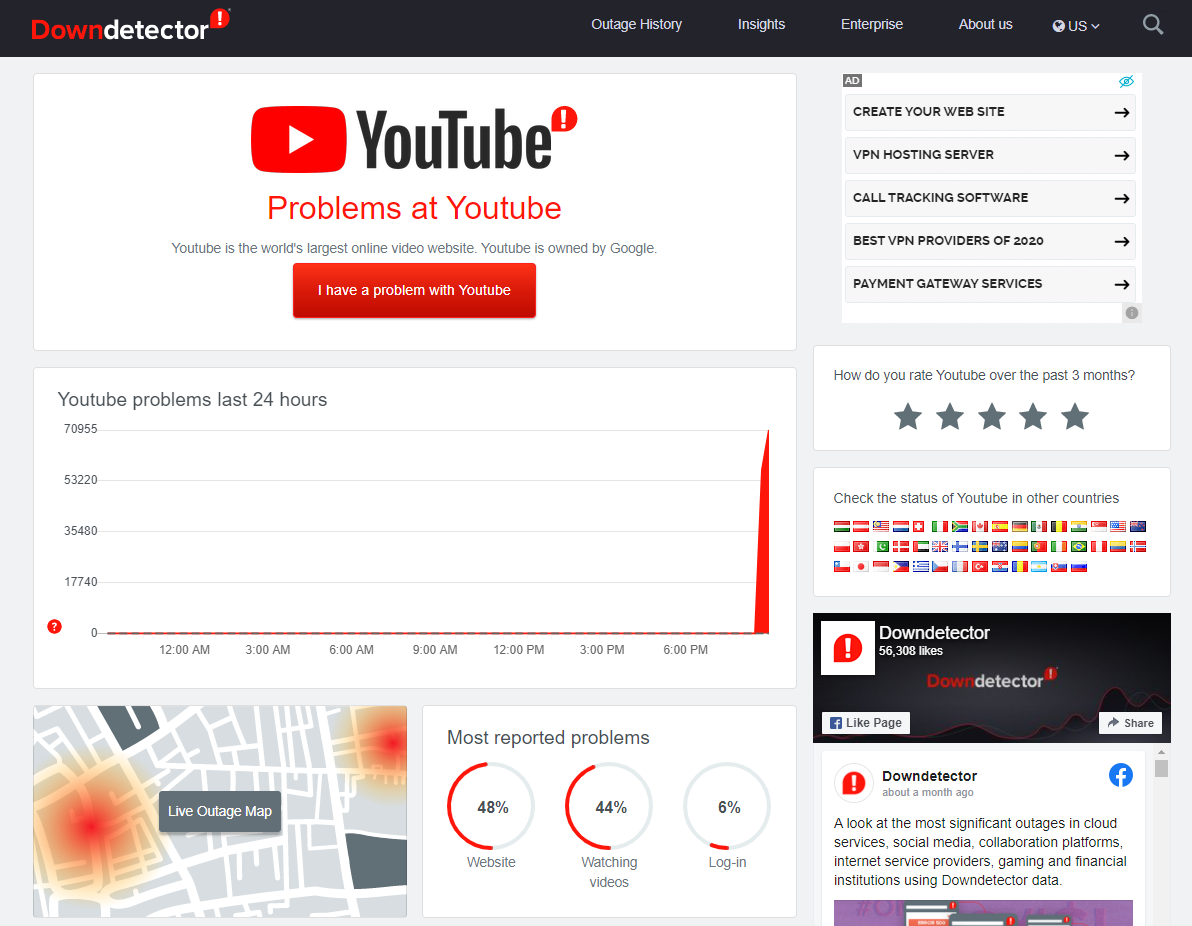Rate Youtube one star
Image resolution: width=1192 pixels, height=926 pixels.
[x=908, y=417]
